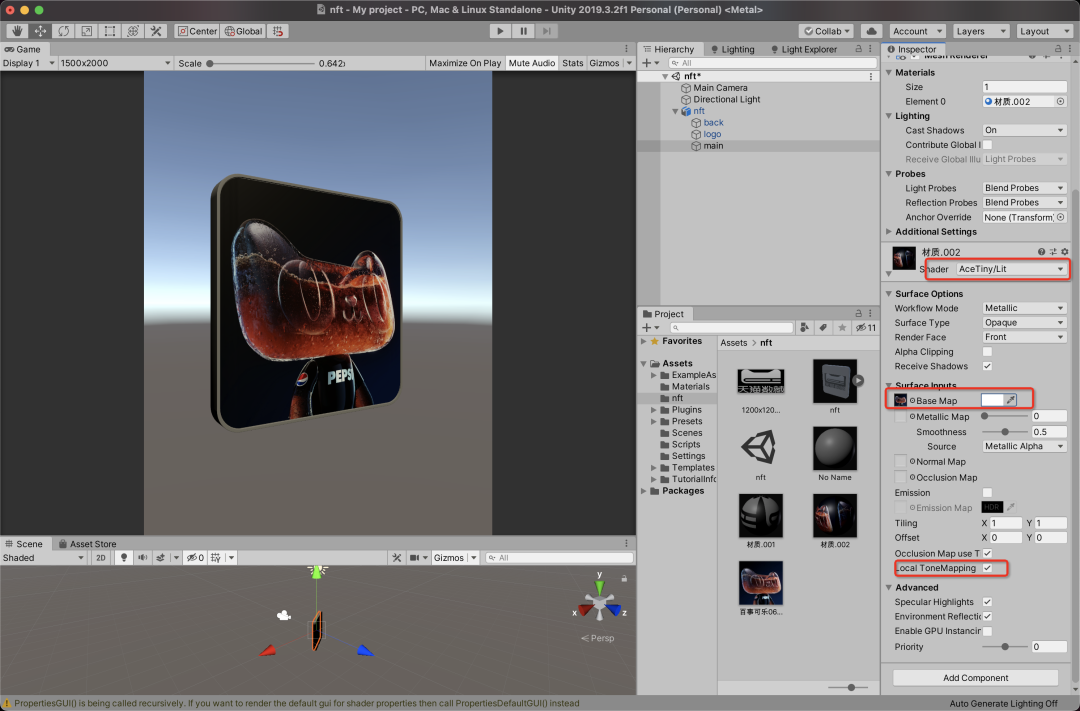
Task: Select the Scale tool
Action: (x=87, y=31)
